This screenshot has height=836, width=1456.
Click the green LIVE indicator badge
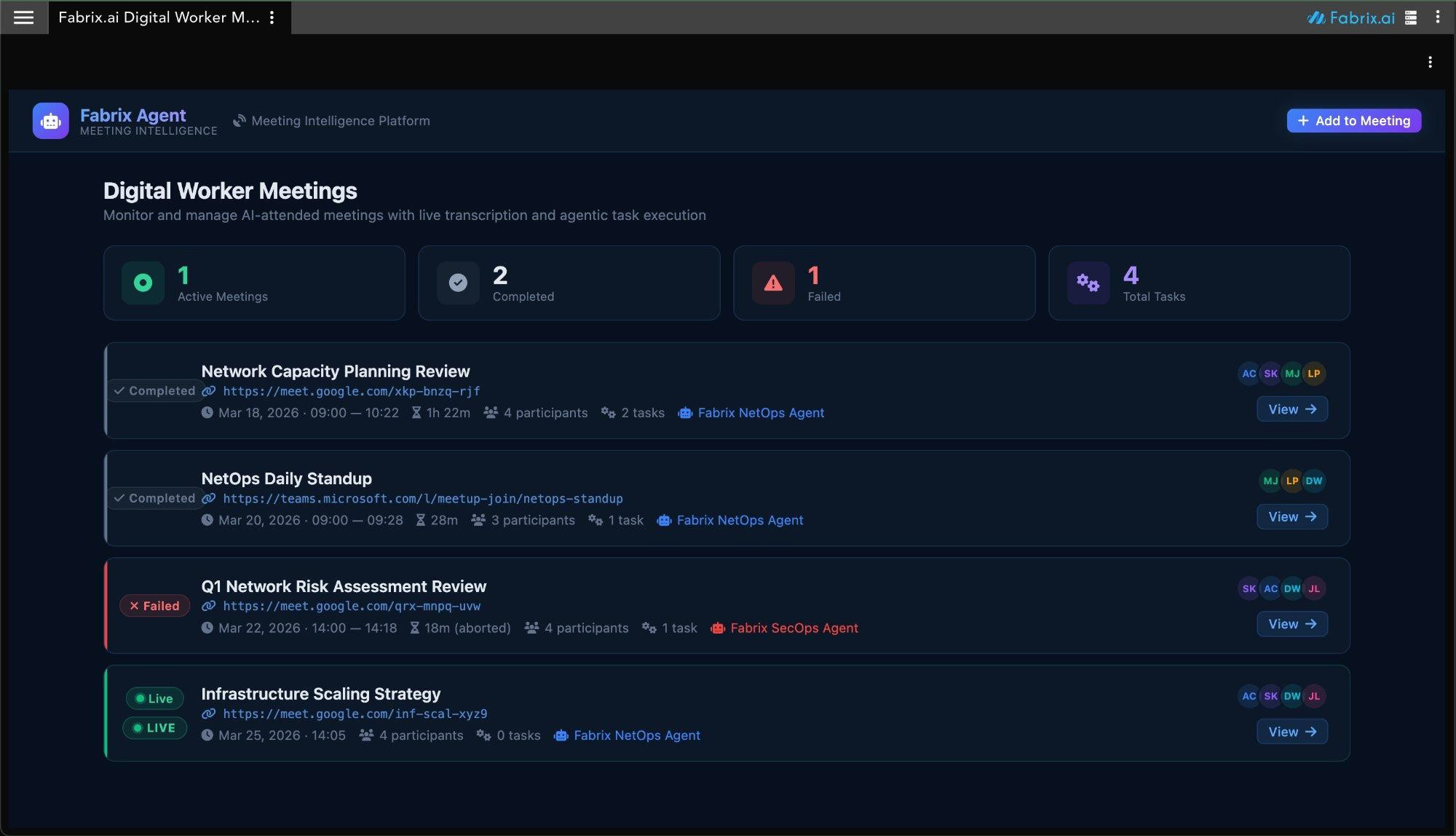pos(154,727)
